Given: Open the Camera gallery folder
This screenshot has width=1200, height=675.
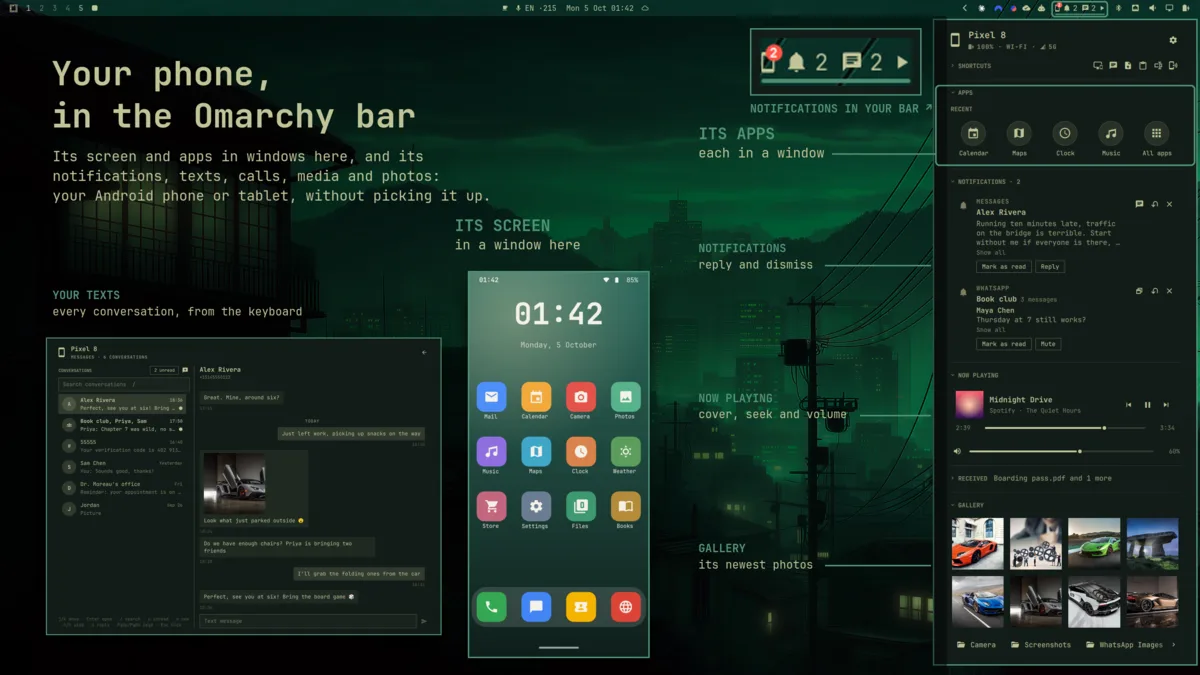Looking at the screenshot, I should click(x=976, y=645).
